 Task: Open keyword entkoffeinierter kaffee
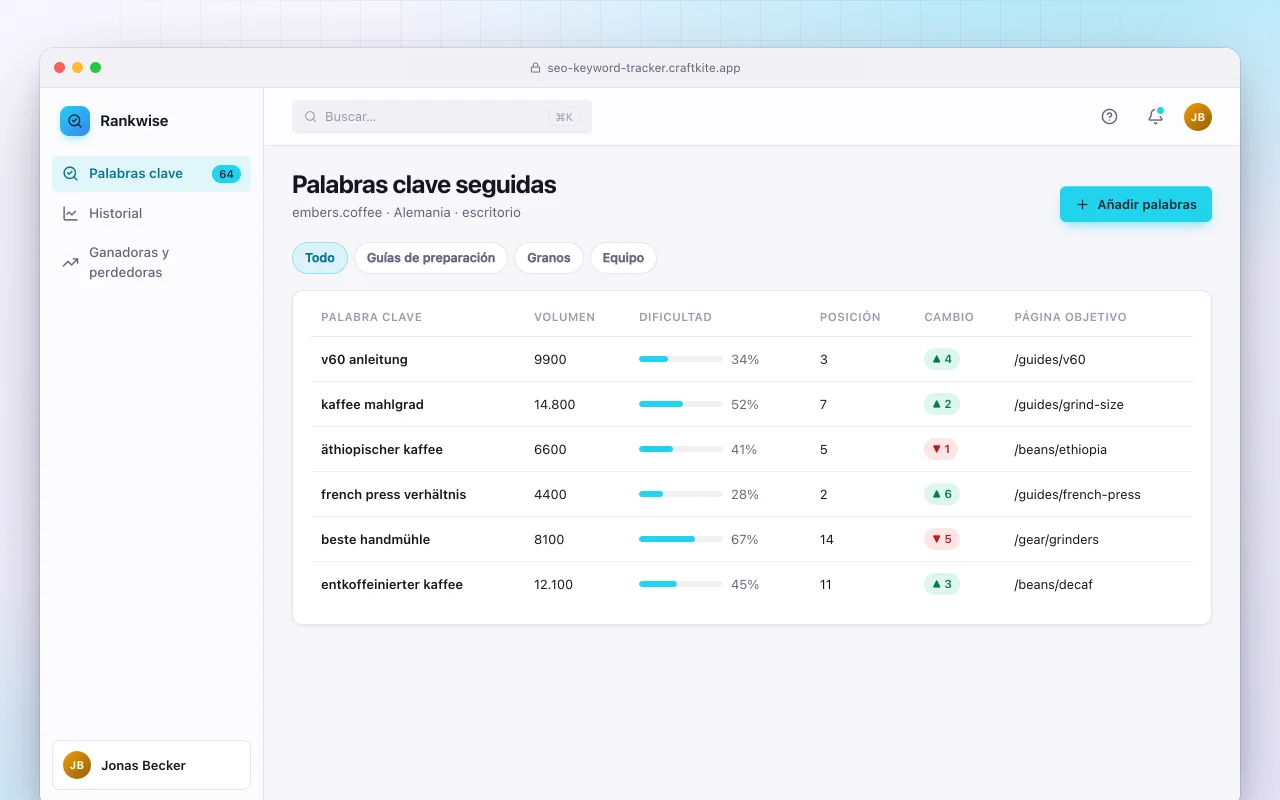point(392,584)
